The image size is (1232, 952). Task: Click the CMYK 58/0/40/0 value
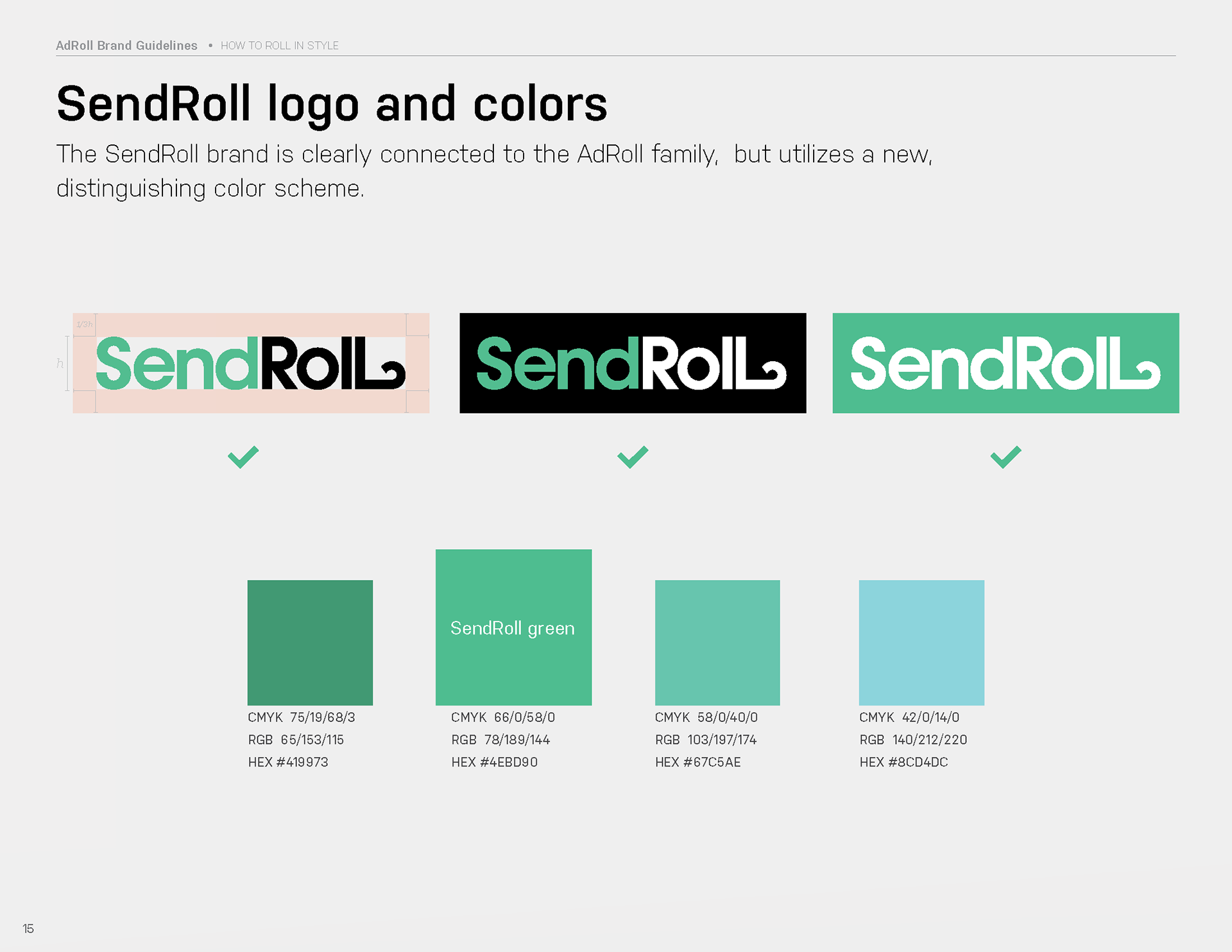(706, 717)
